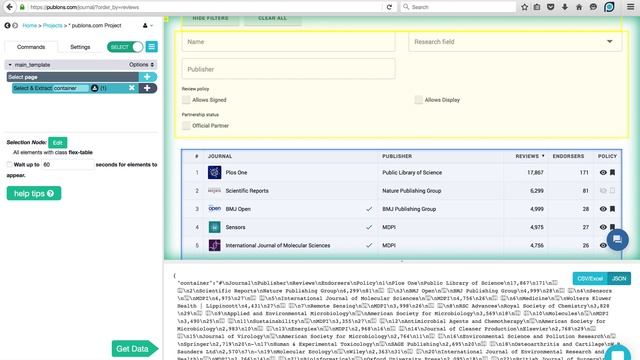Click download icon on container command

(x=94, y=88)
